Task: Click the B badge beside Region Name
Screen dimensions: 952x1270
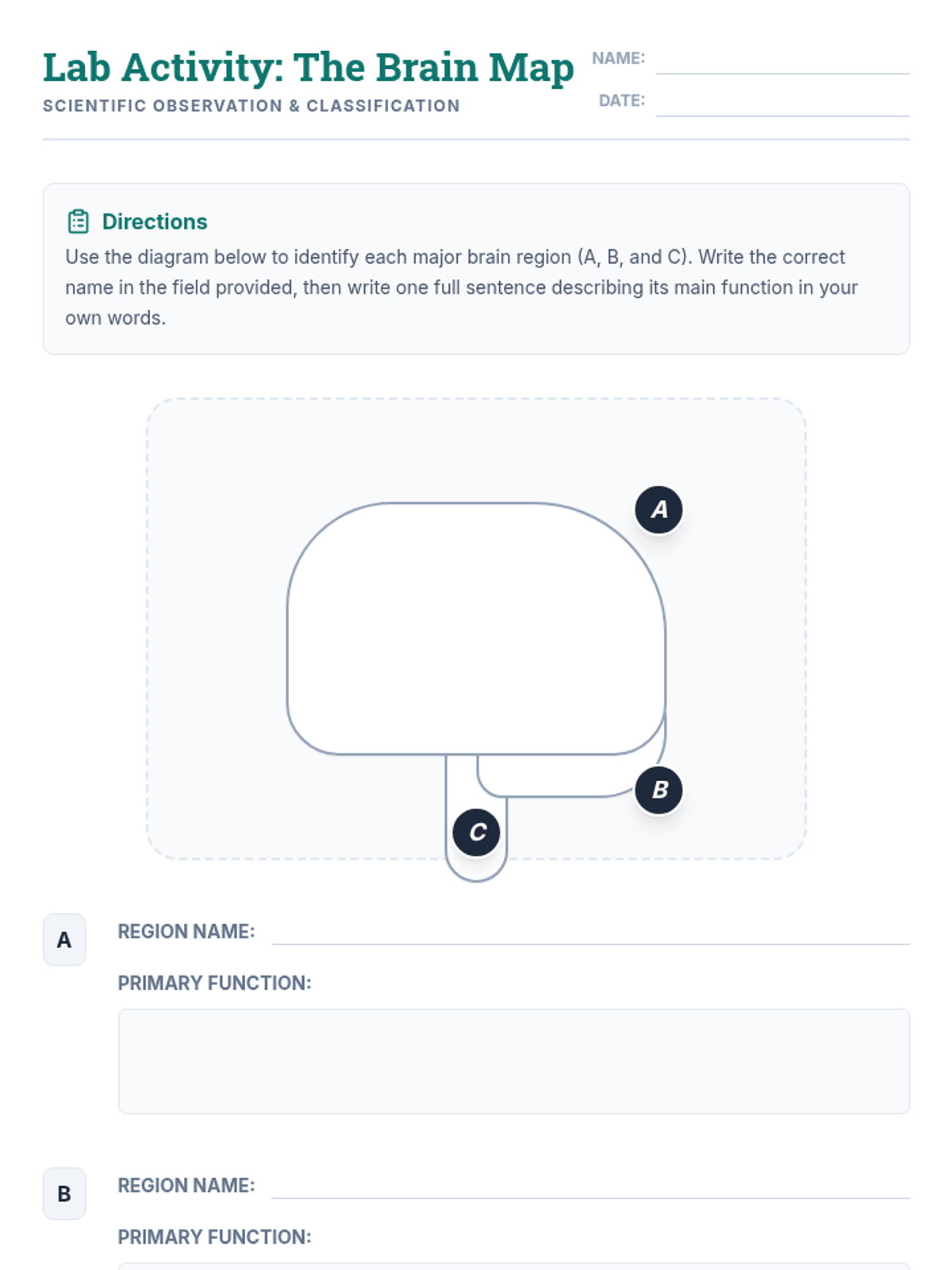Action: (x=64, y=1194)
